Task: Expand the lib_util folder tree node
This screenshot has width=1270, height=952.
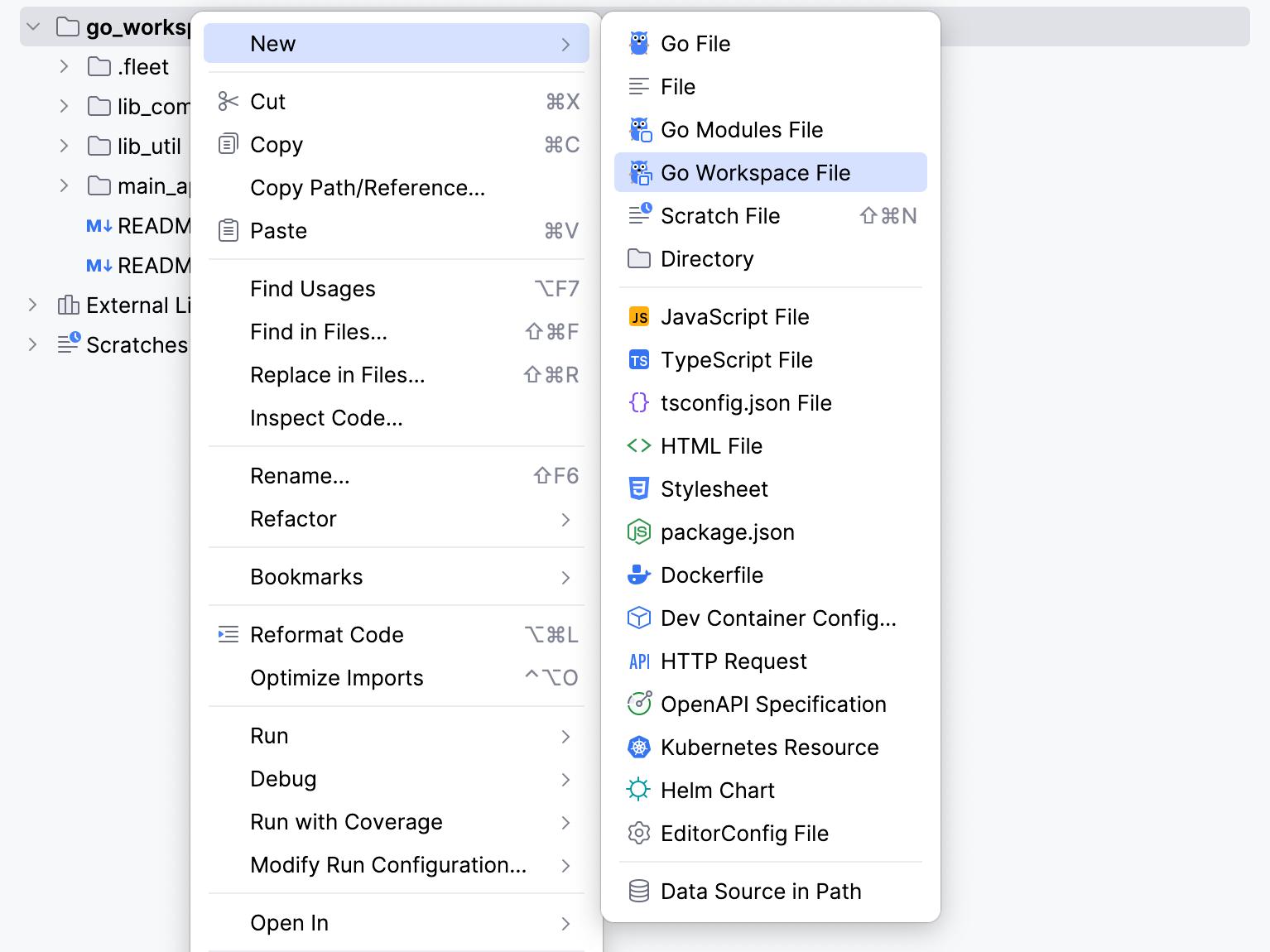Action: (x=64, y=147)
